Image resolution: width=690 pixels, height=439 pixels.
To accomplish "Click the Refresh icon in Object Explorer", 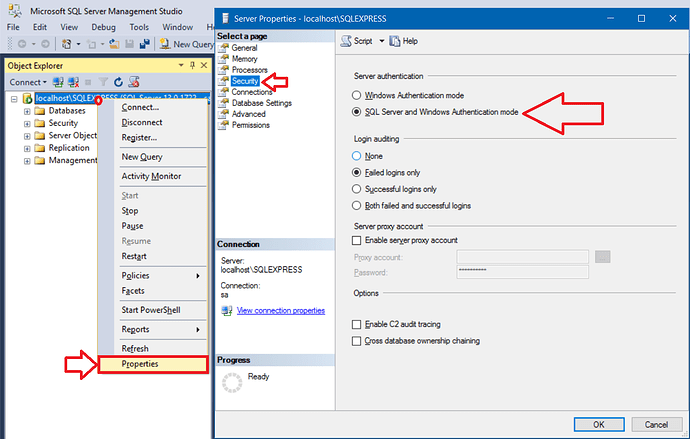I will (116, 82).
